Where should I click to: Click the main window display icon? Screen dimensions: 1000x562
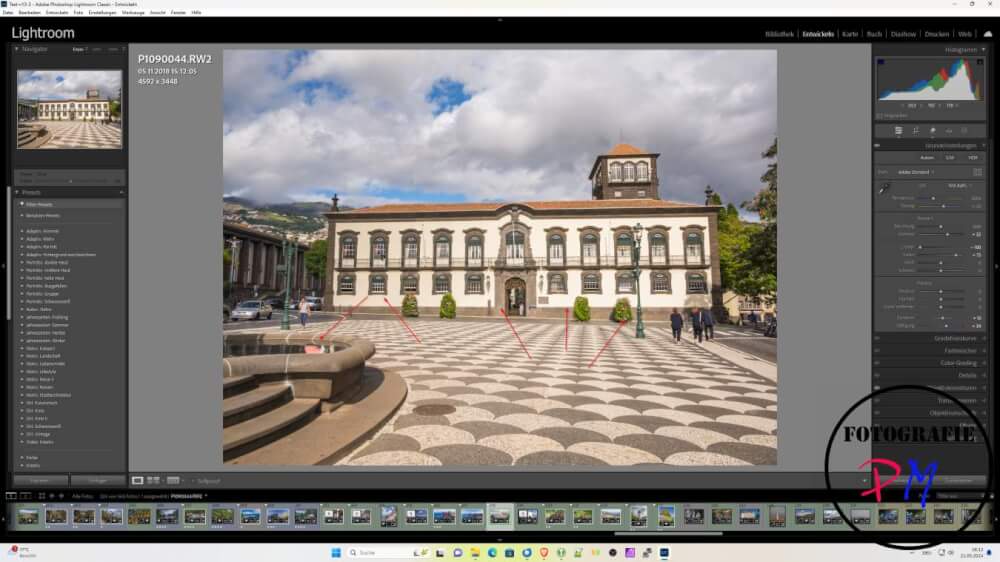[x=11, y=496]
